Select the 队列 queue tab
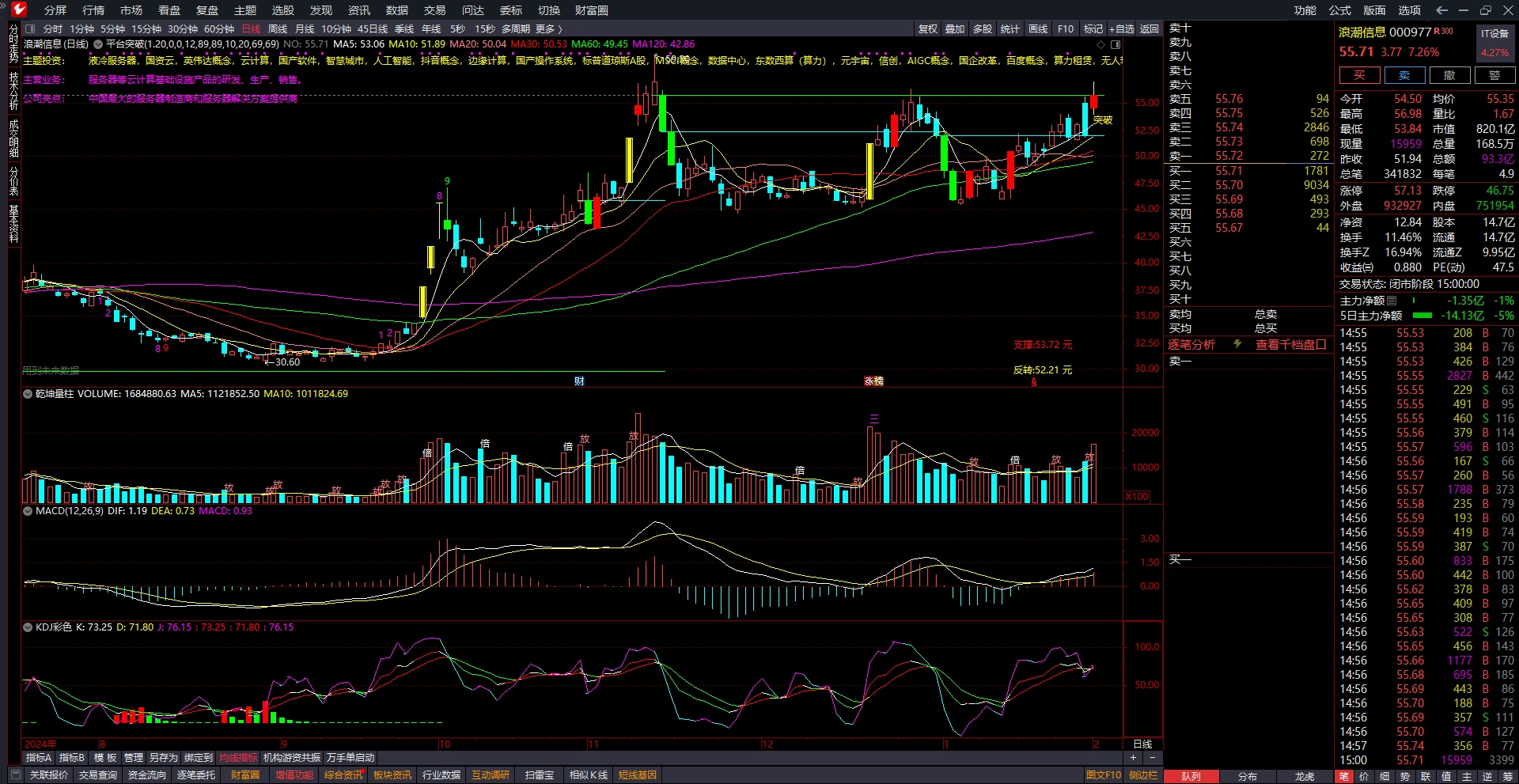The width and height of the screenshot is (1519, 784). pyautogui.click(x=1191, y=776)
